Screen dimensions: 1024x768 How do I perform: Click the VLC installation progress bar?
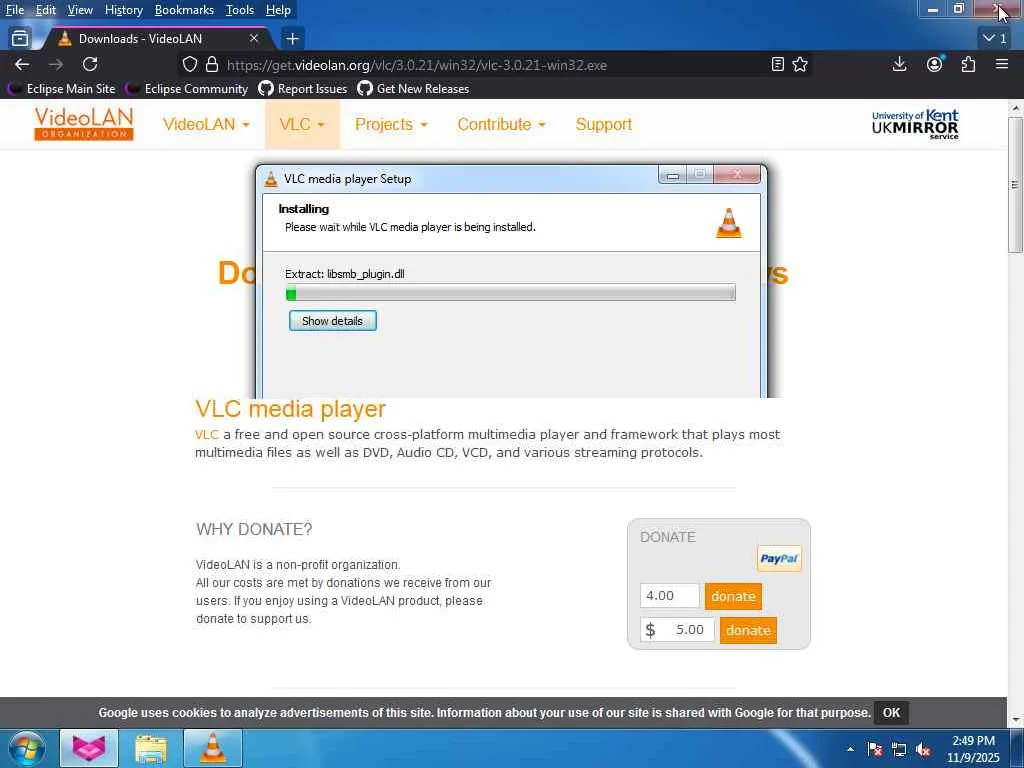coord(511,293)
